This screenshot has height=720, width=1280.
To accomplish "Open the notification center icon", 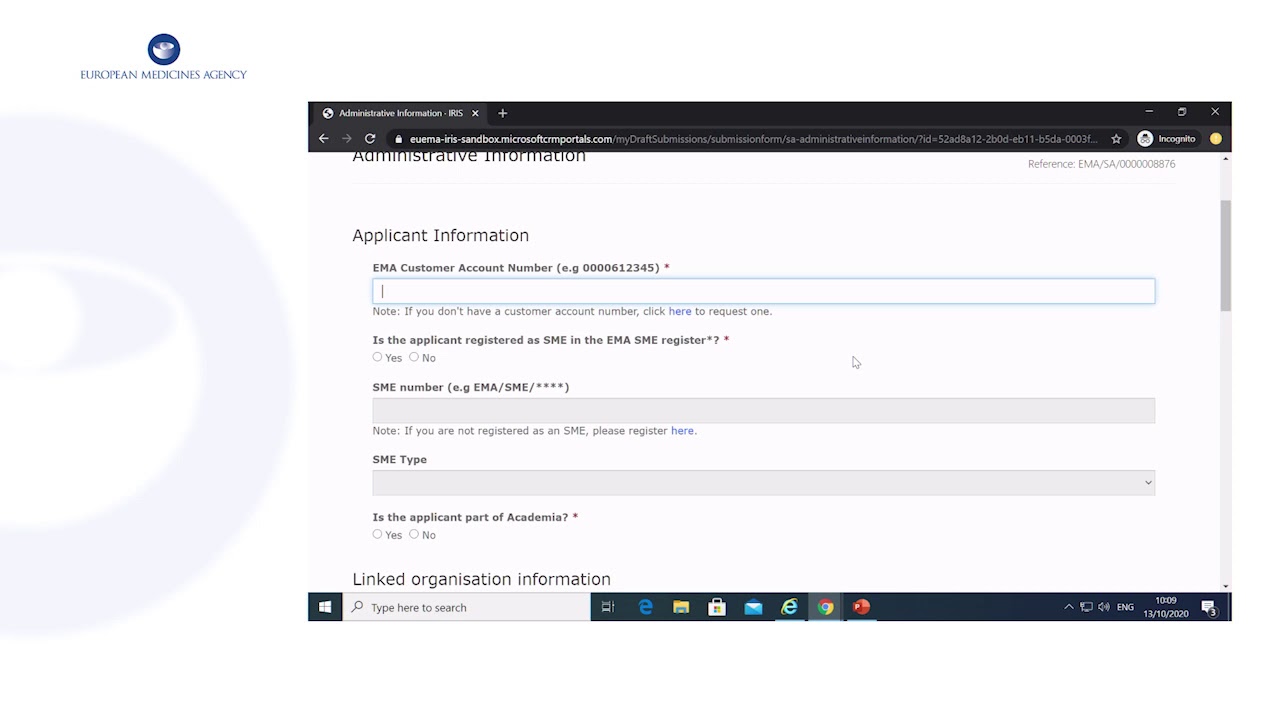I will [x=1209, y=607].
